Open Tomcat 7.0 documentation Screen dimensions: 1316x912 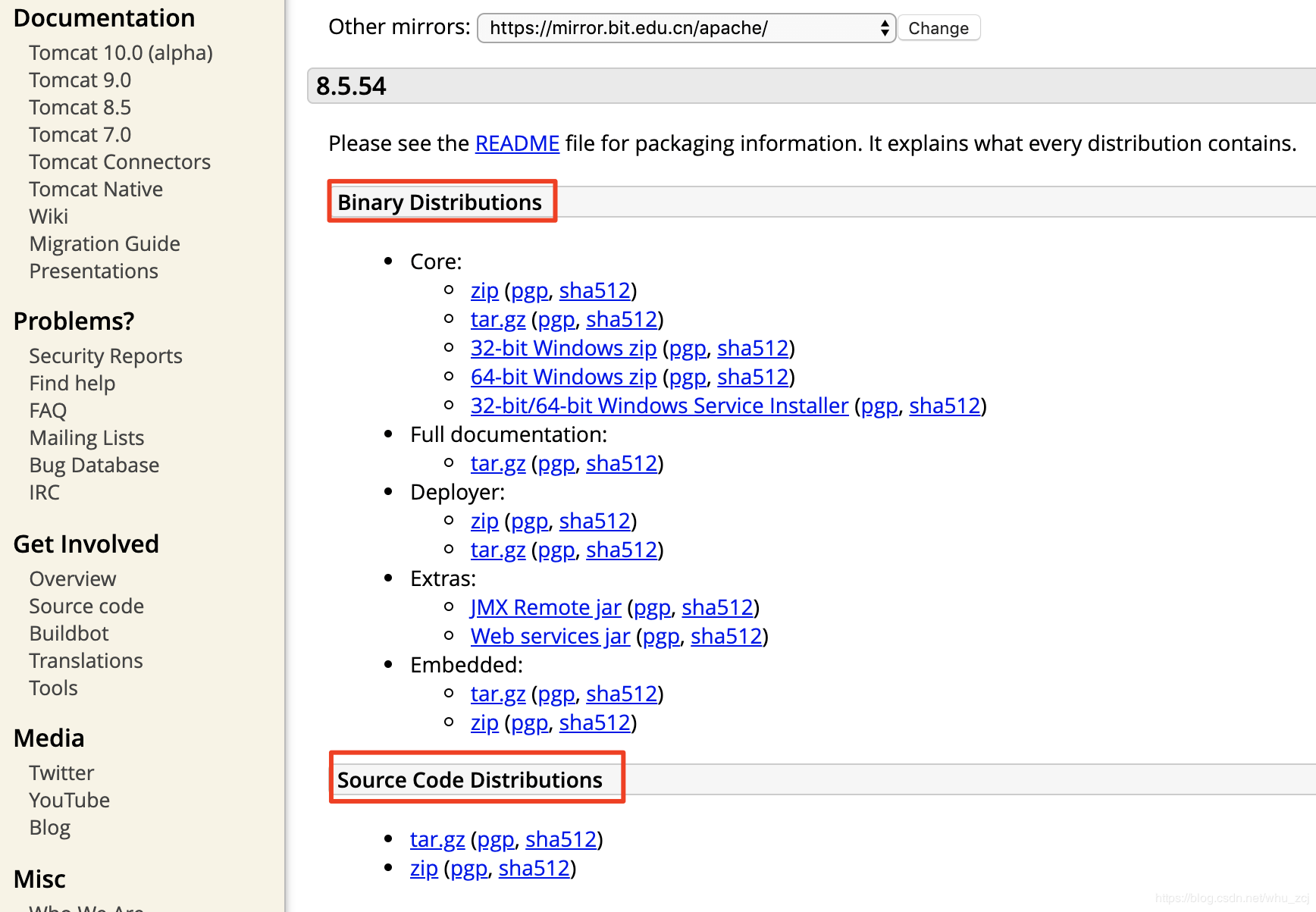pos(80,135)
